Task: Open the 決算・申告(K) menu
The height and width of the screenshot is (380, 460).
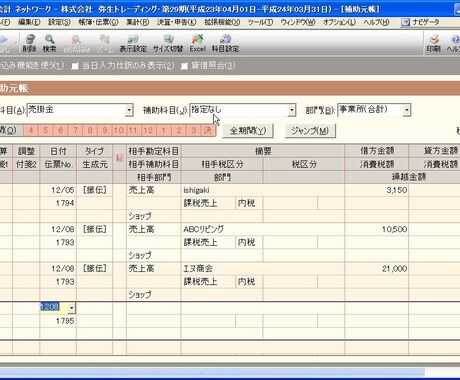Action: (177, 22)
